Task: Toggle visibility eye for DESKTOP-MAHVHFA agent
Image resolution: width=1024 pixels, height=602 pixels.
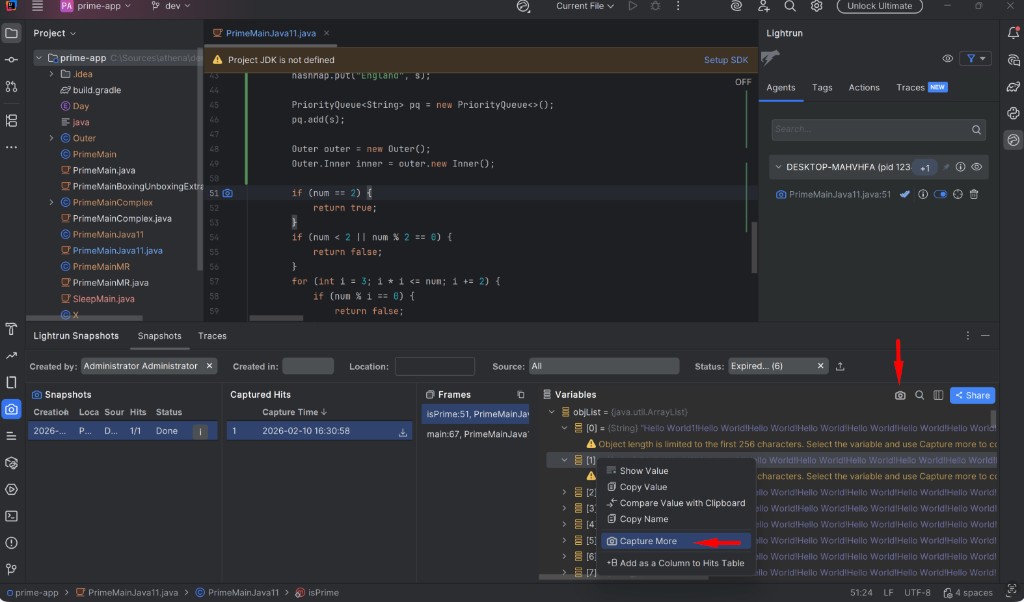Action: pos(977,167)
